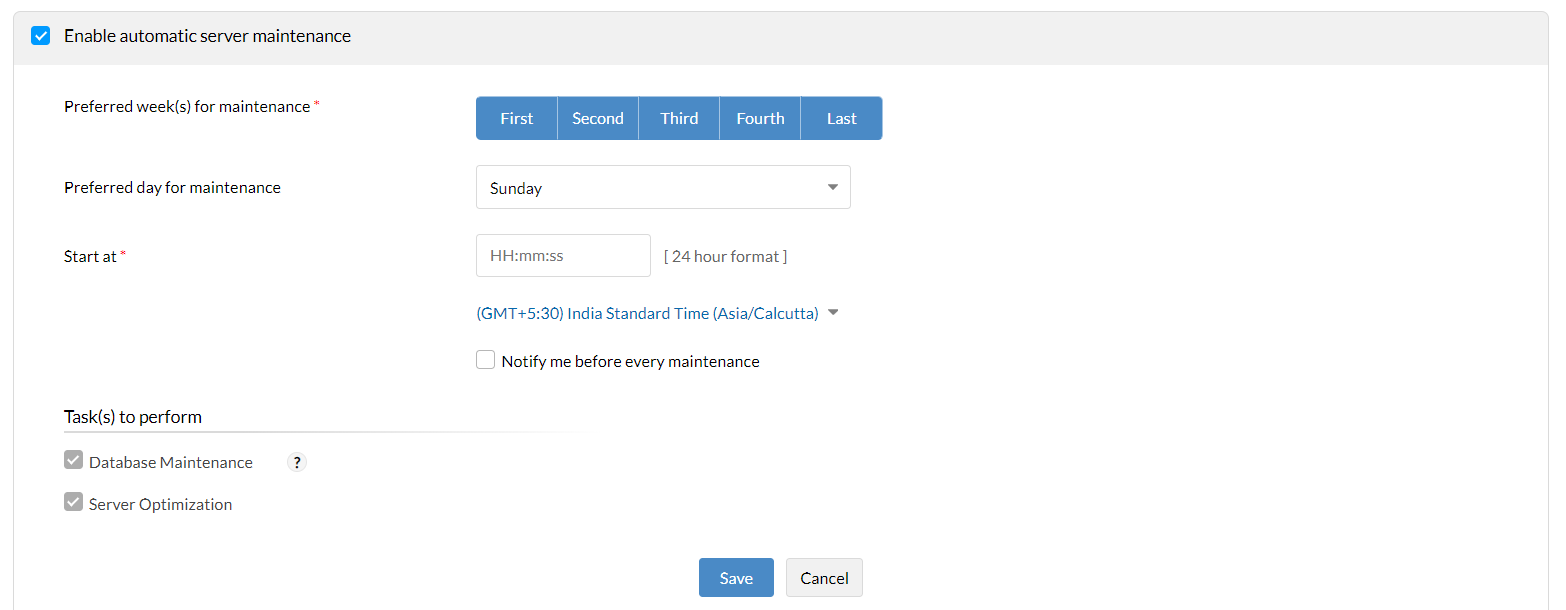1566x610 pixels.
Task: Enable Notify me before every maintenance
Action: coord(486,360)
